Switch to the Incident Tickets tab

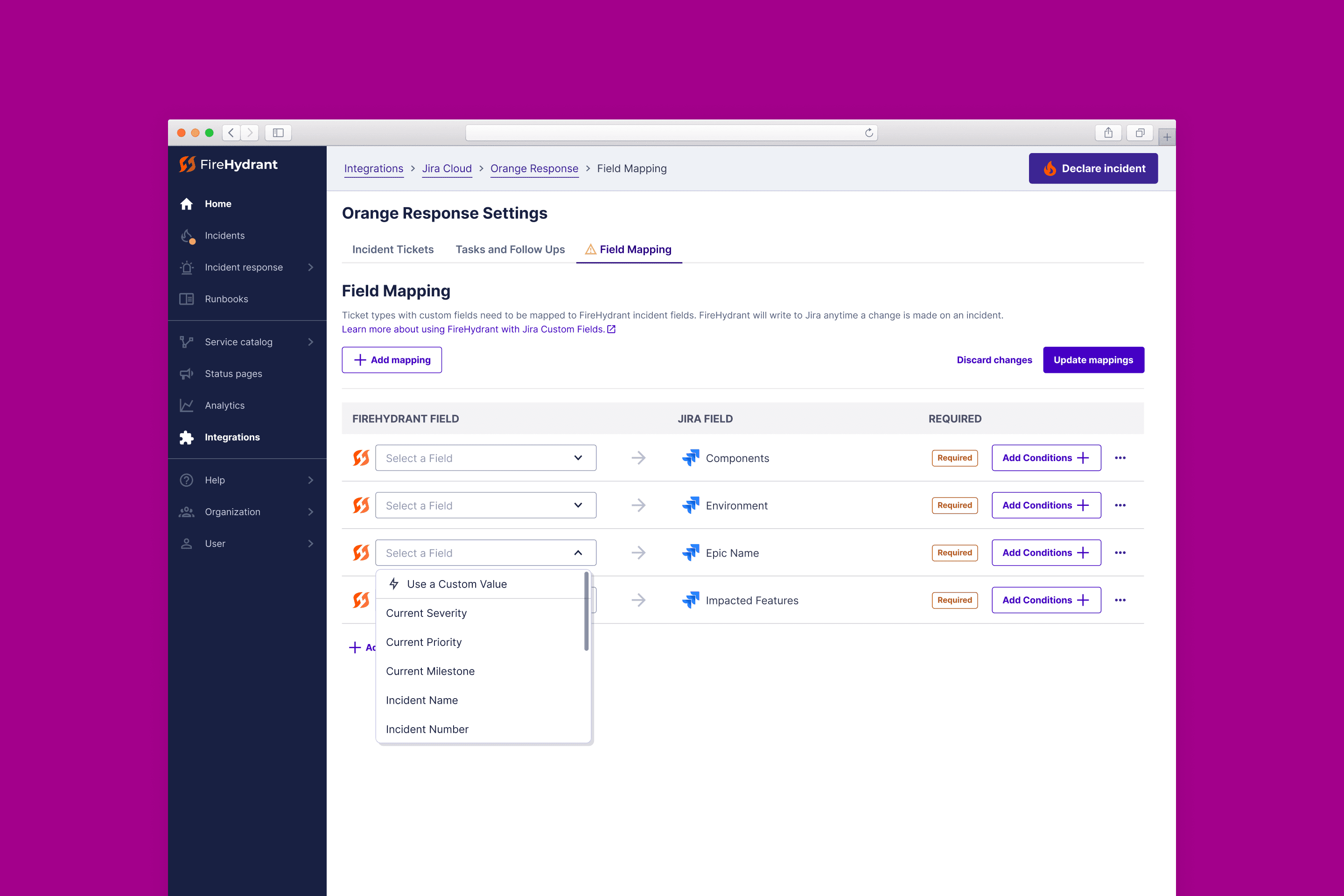click(x=392, y=250)
